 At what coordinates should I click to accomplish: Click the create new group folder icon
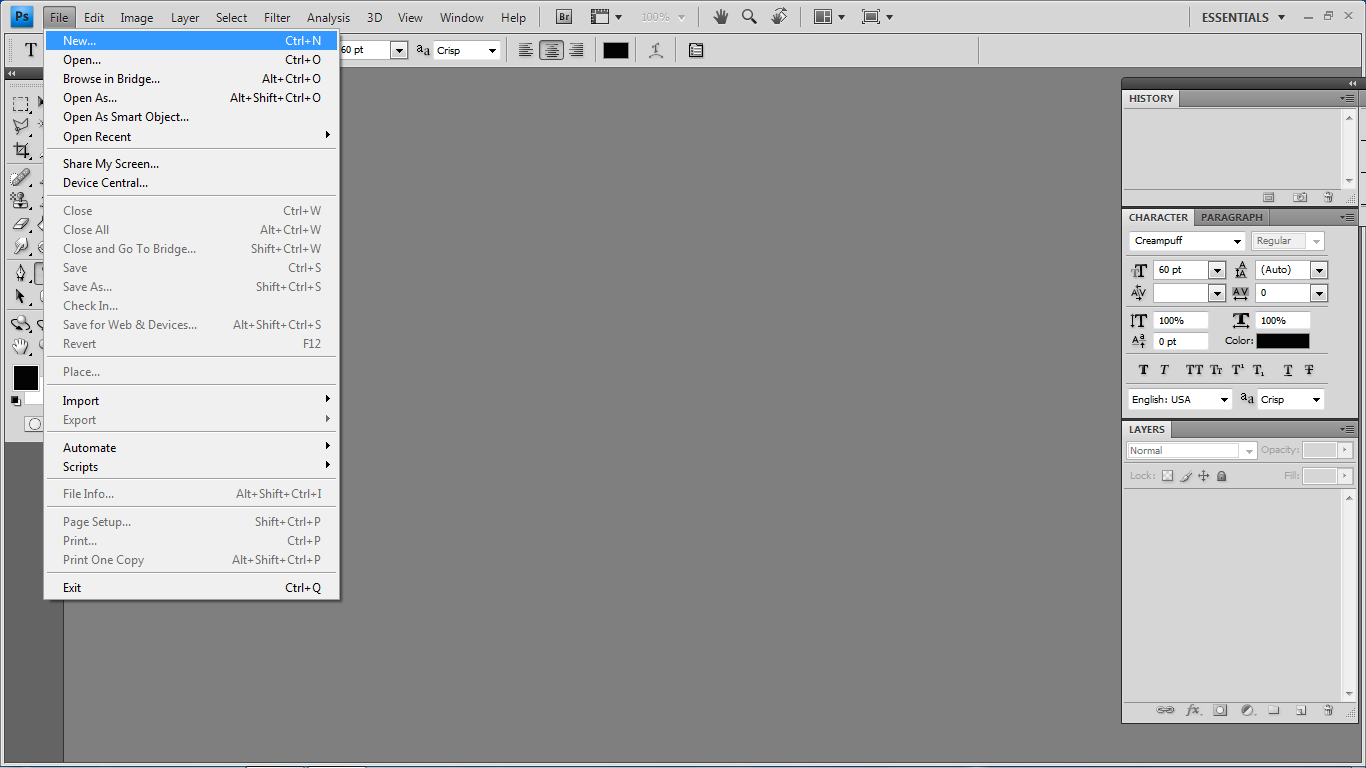[x=1274, y=710]
